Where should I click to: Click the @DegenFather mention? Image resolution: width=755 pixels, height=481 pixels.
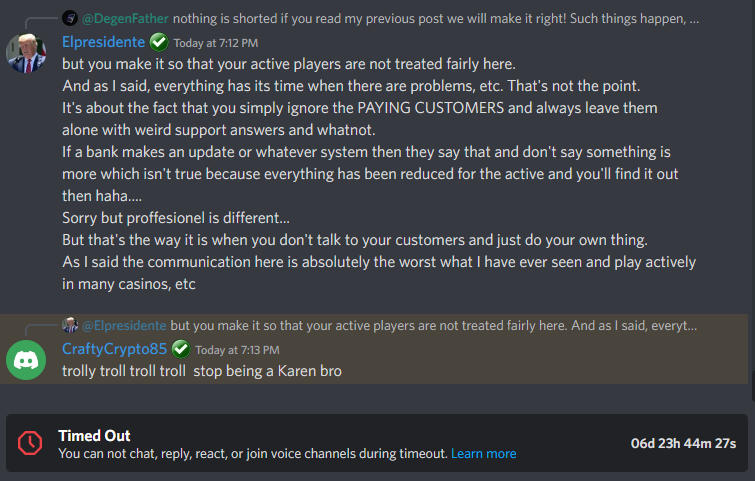[127, 18]
